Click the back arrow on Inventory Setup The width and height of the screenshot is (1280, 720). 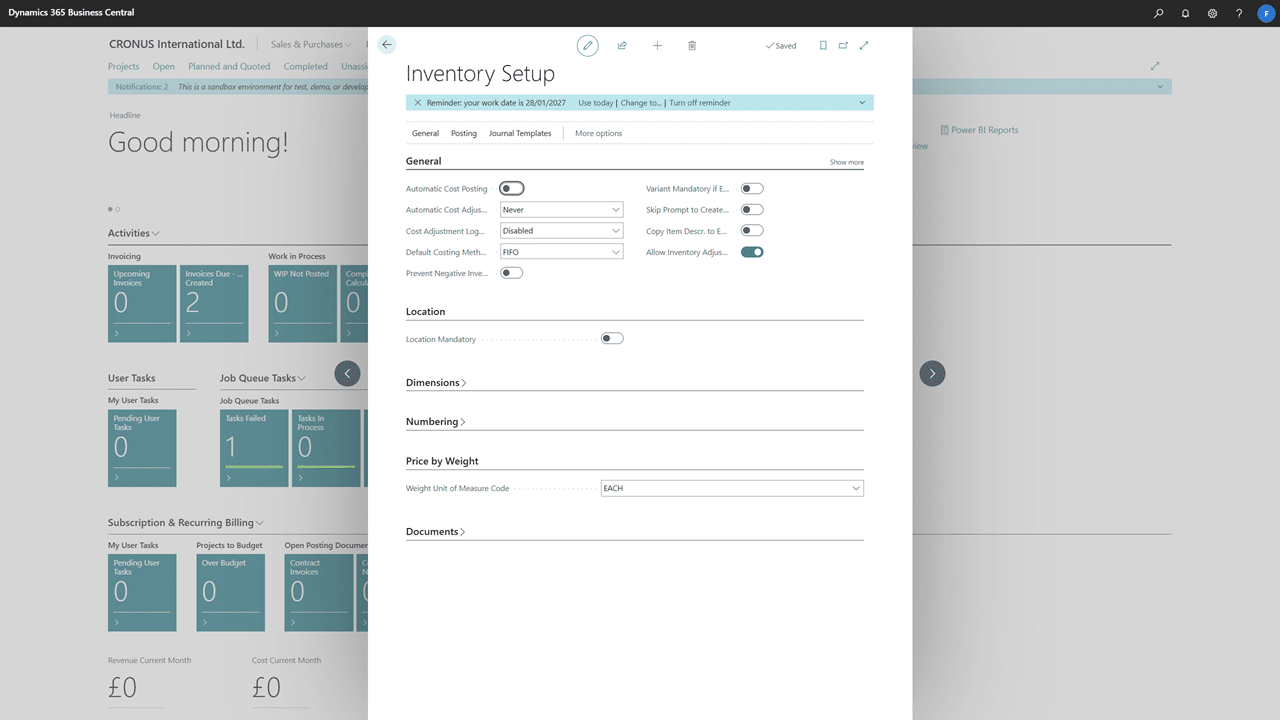pyautogui.click(x=387, y=45)
